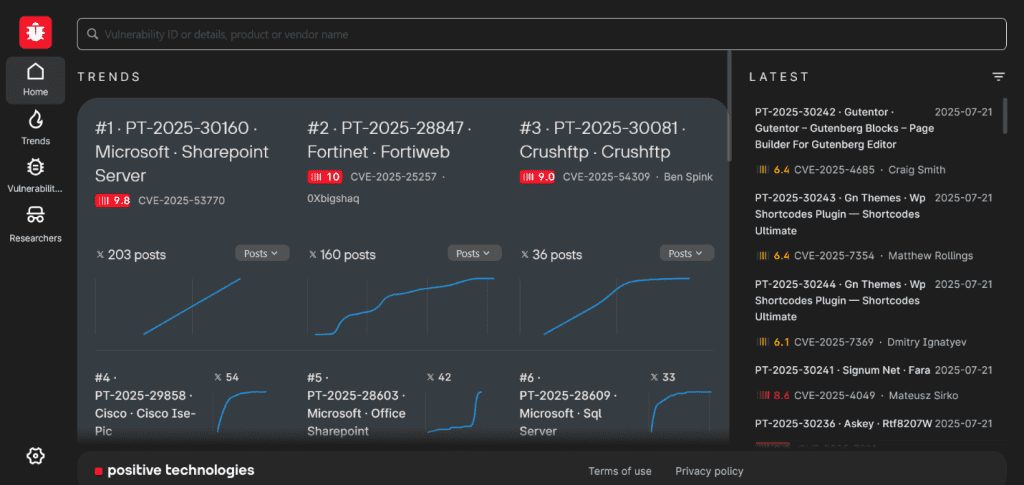Open trend #1 Microsoft Sharepoint Server

(175, 152)
